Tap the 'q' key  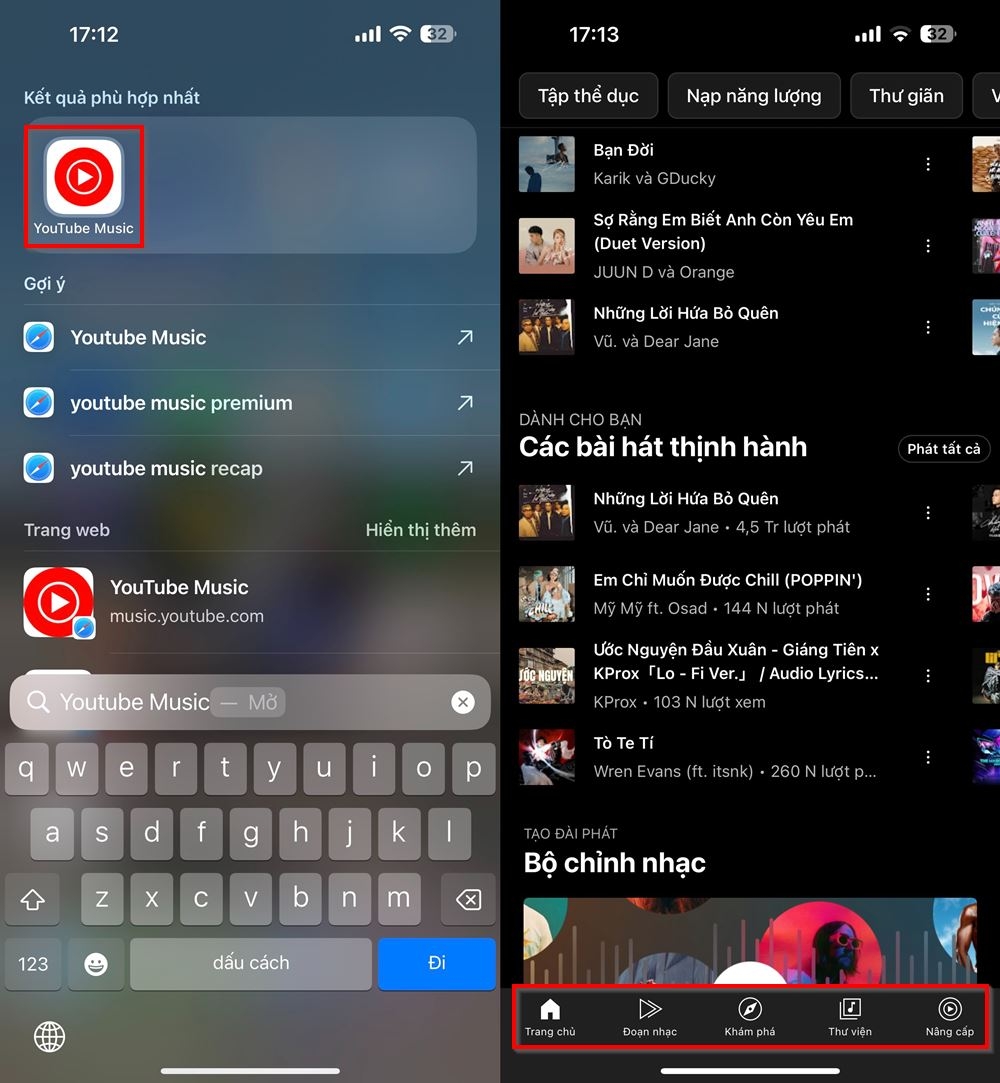(x=26, y=768)
